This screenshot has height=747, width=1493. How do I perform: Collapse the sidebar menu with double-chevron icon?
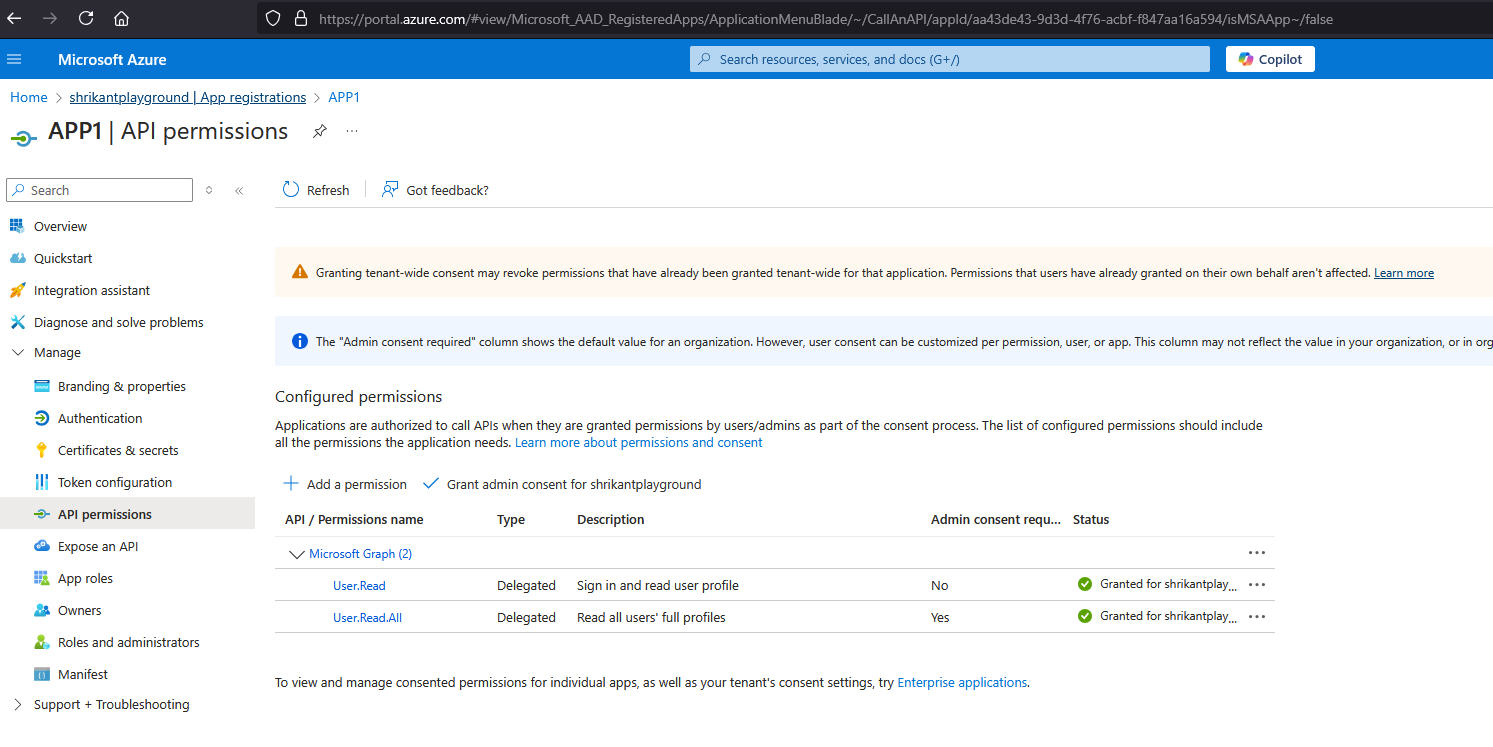pyautogui.click(x=239, y=190)
